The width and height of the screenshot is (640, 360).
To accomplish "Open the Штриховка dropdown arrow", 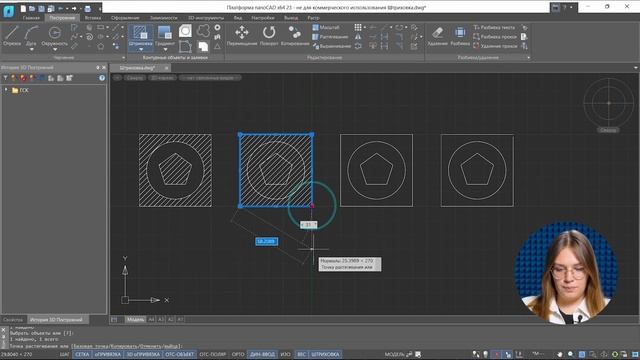I will [140, 49].
